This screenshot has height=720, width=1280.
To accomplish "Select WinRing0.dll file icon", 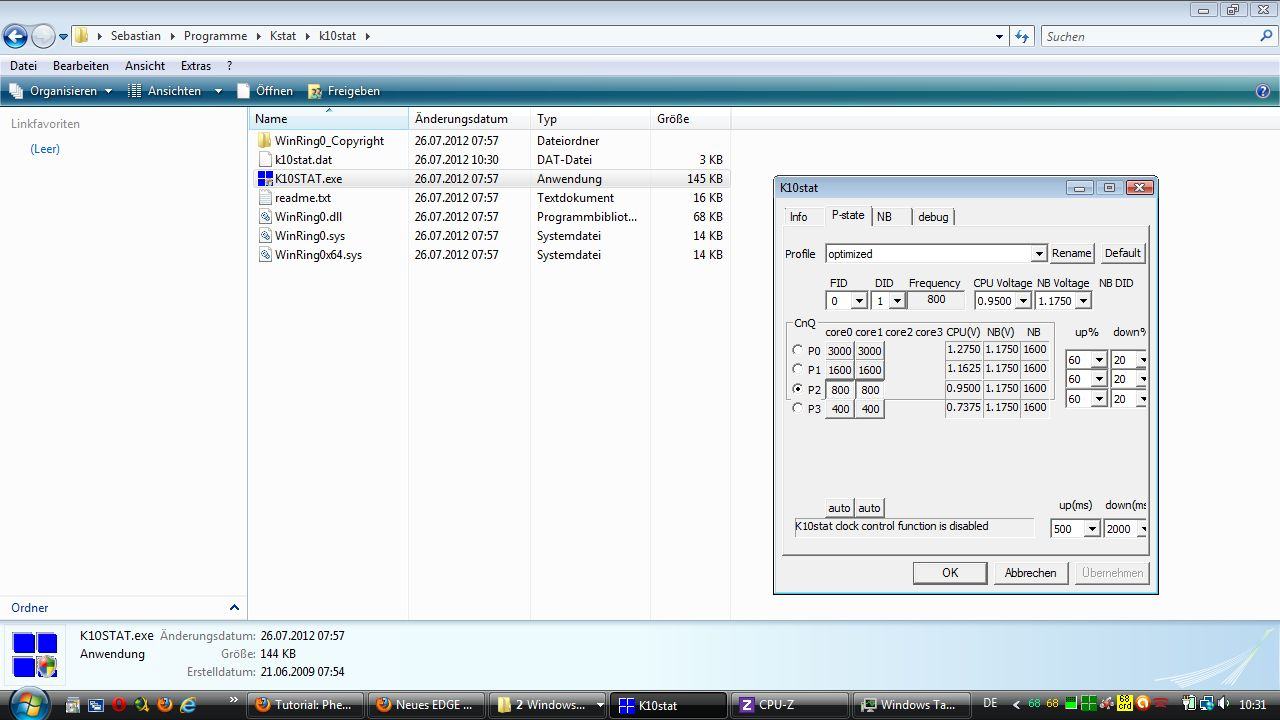I will click(x=265, y=216).
